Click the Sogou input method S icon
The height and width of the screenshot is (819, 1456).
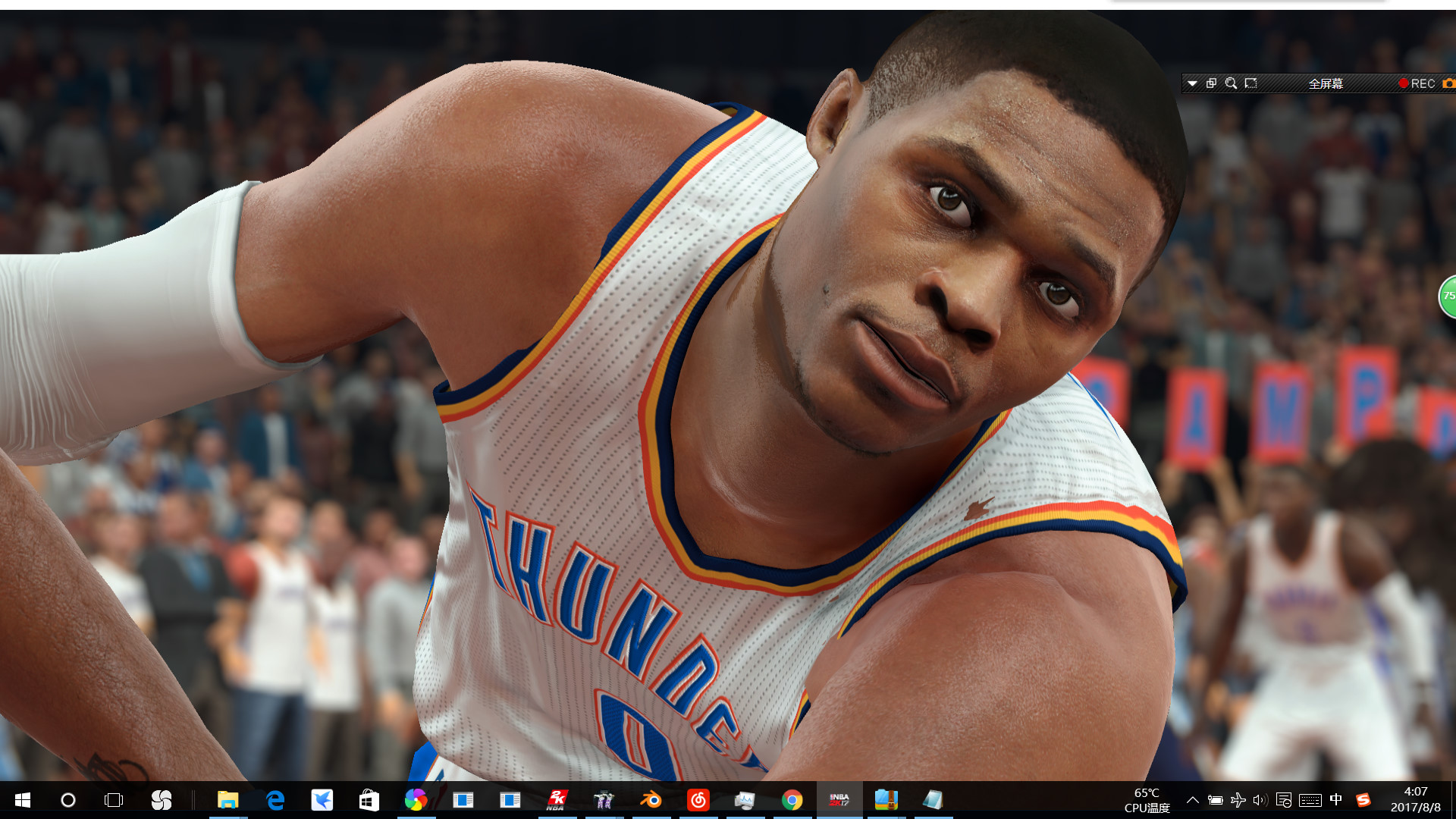click(1363, 800)
